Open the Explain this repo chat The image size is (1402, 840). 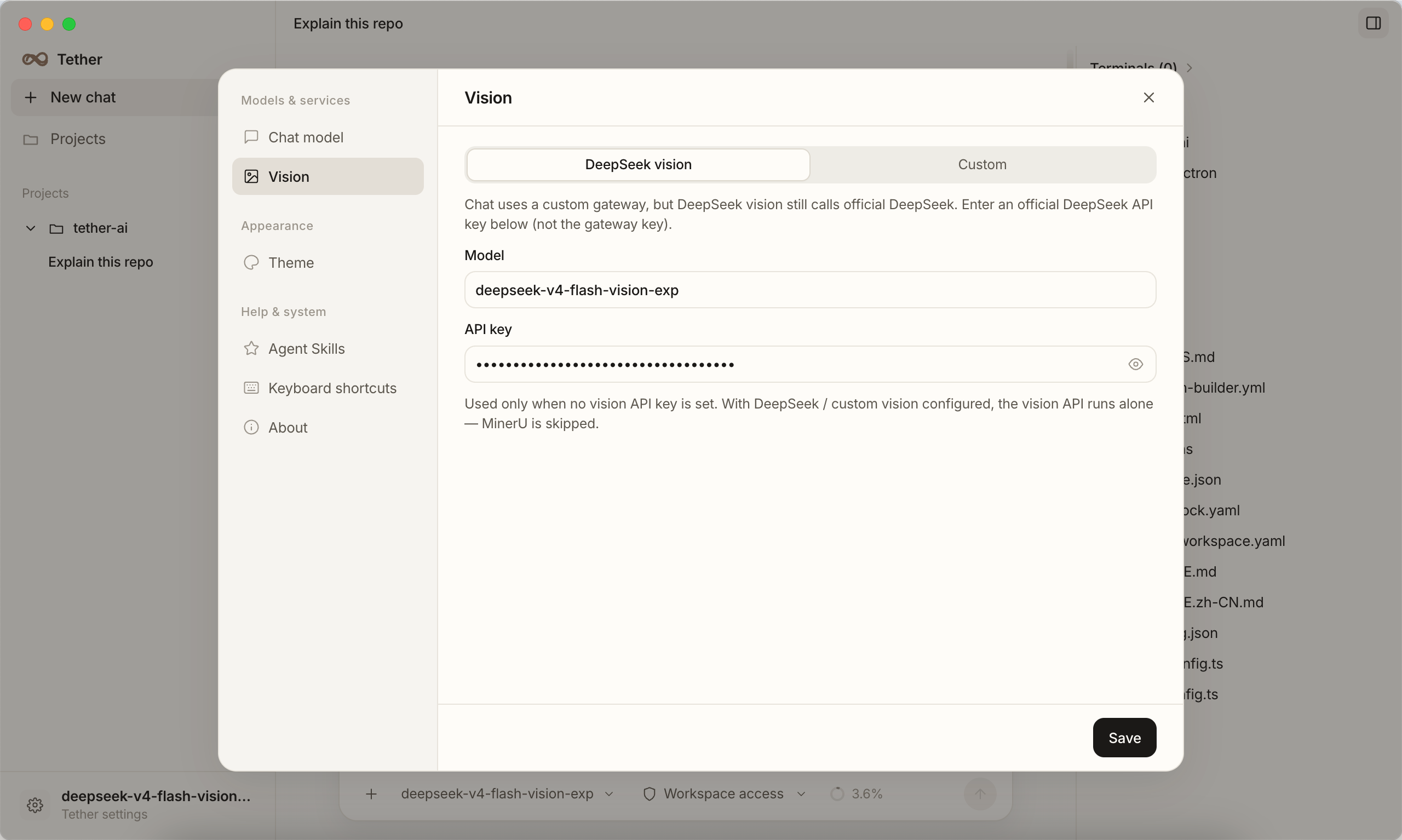(x=101, y=262)
